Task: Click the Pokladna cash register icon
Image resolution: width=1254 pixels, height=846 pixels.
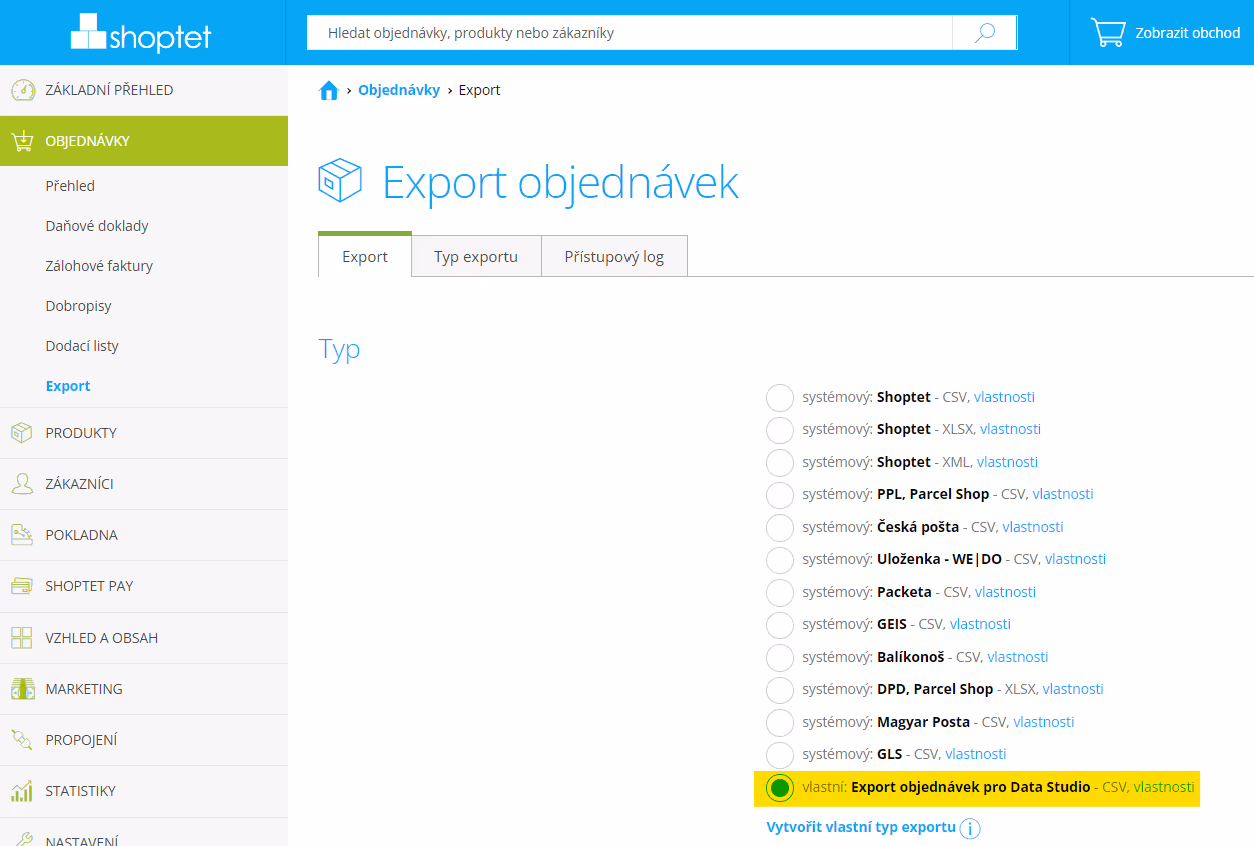Action: click(22, 535)
